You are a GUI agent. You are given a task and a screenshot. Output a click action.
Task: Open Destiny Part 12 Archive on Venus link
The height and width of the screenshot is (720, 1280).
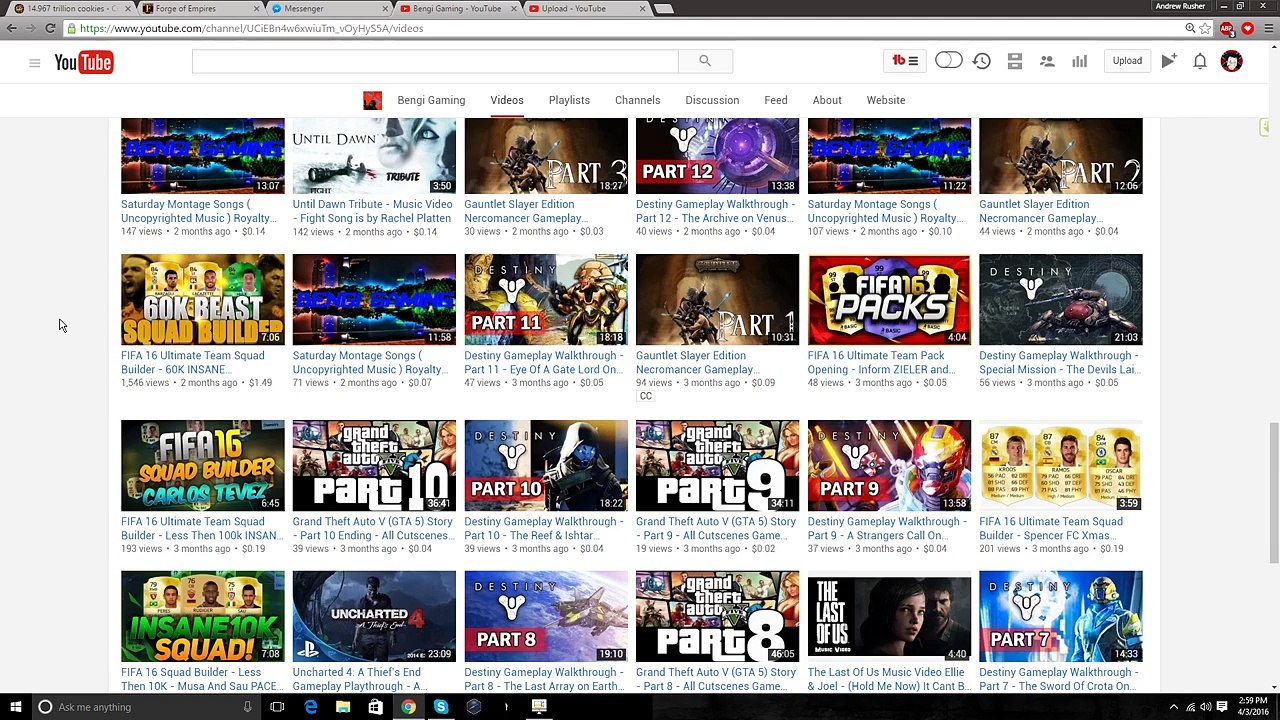[715, 211]
